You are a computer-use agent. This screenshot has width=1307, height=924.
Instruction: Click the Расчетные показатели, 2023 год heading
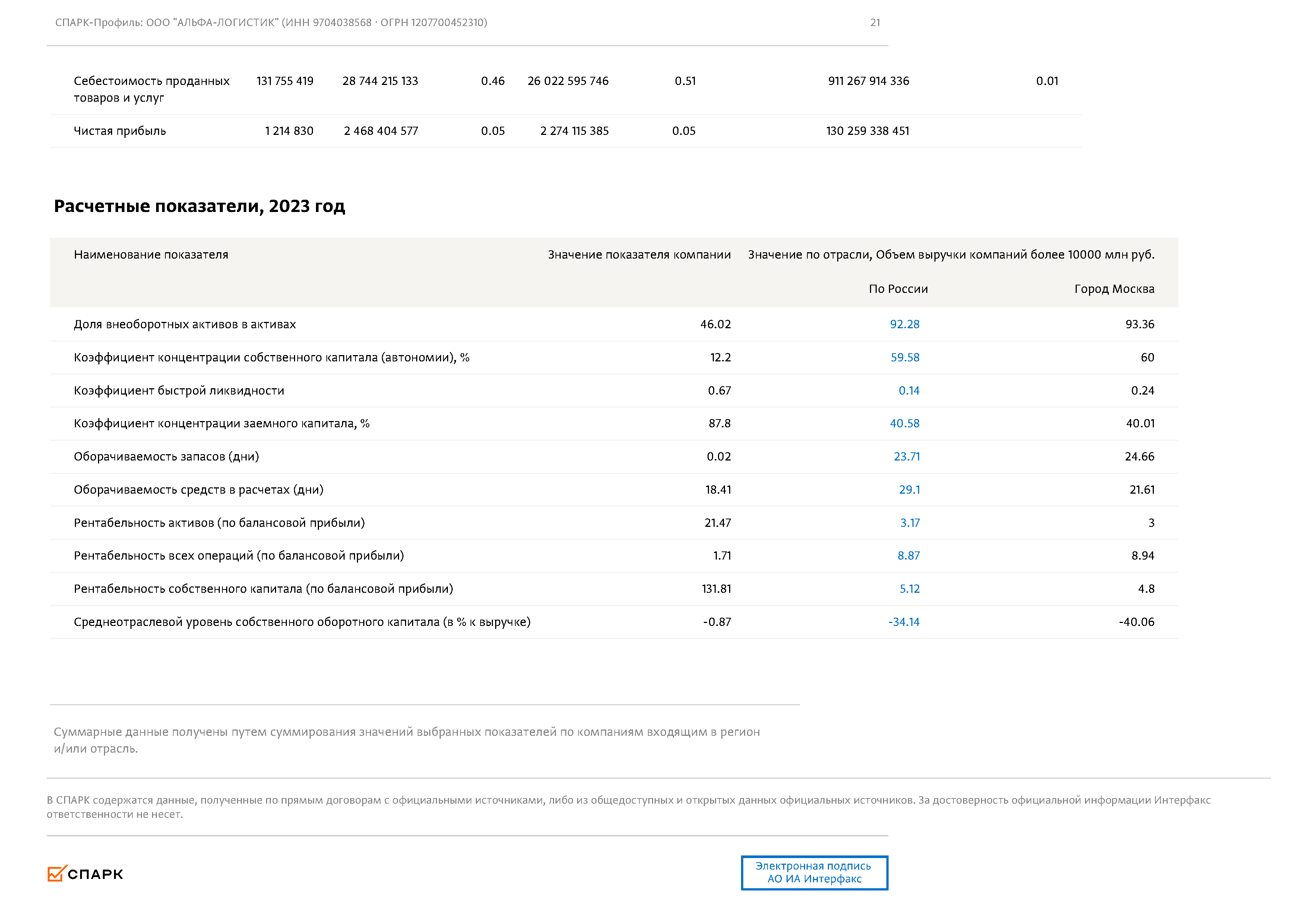[199, 206]
